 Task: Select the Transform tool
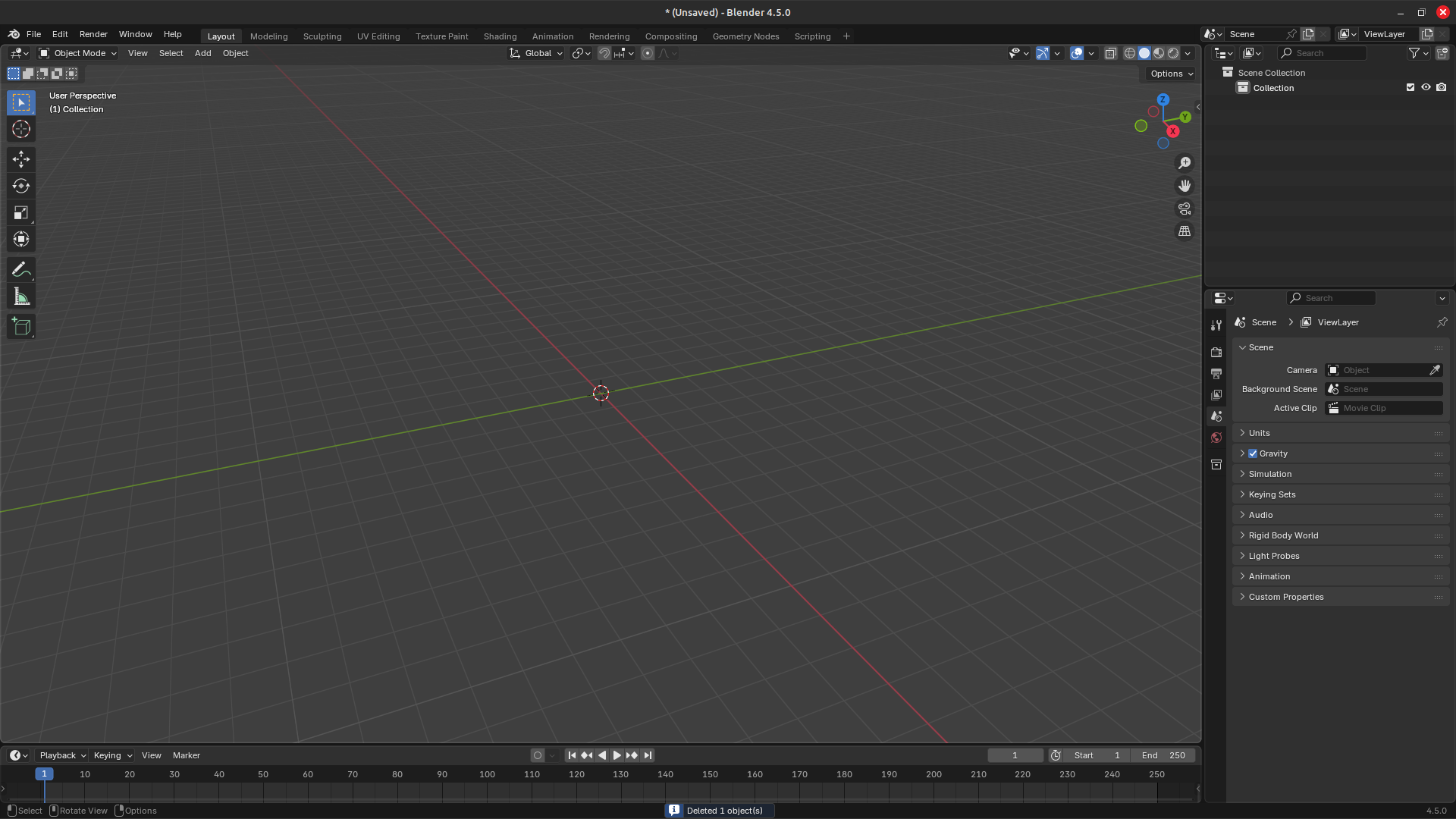(21, 240)
